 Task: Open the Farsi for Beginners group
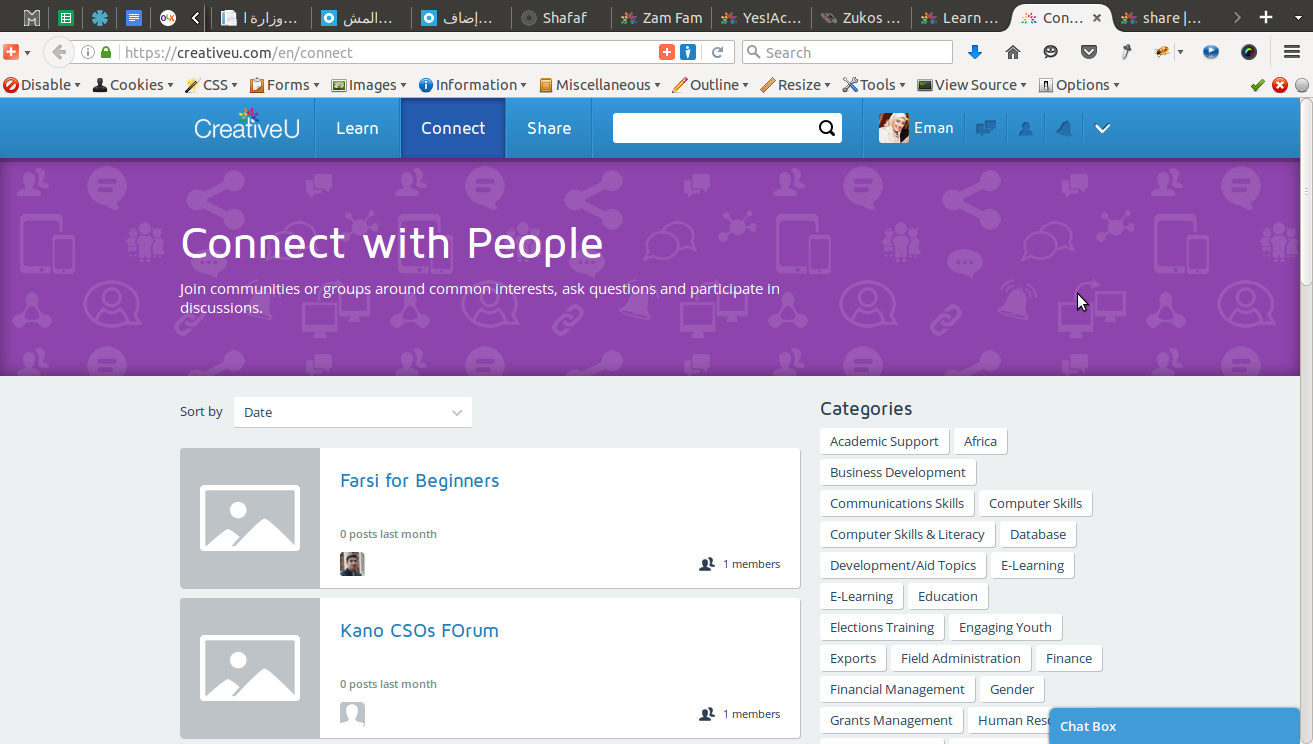tap(419, 481)
